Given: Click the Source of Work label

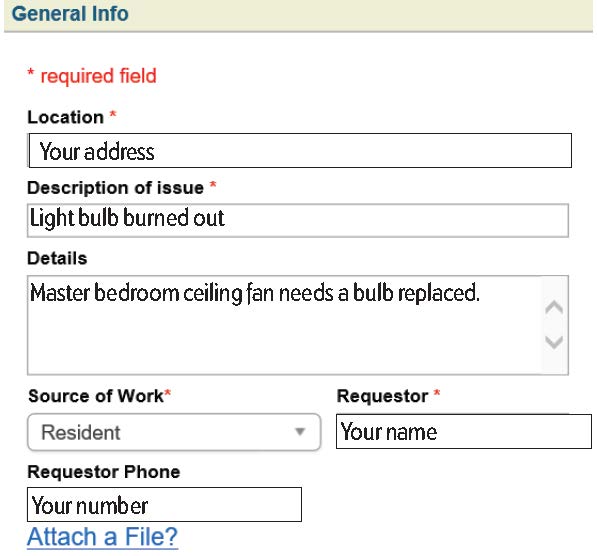Looking at the screenshot, I should [x=96, y=396].
